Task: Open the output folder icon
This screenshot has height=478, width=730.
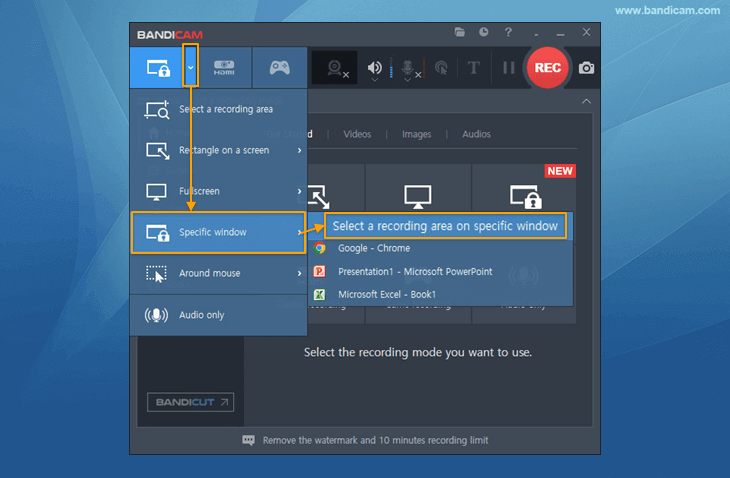Action: (x=460, y=32)
